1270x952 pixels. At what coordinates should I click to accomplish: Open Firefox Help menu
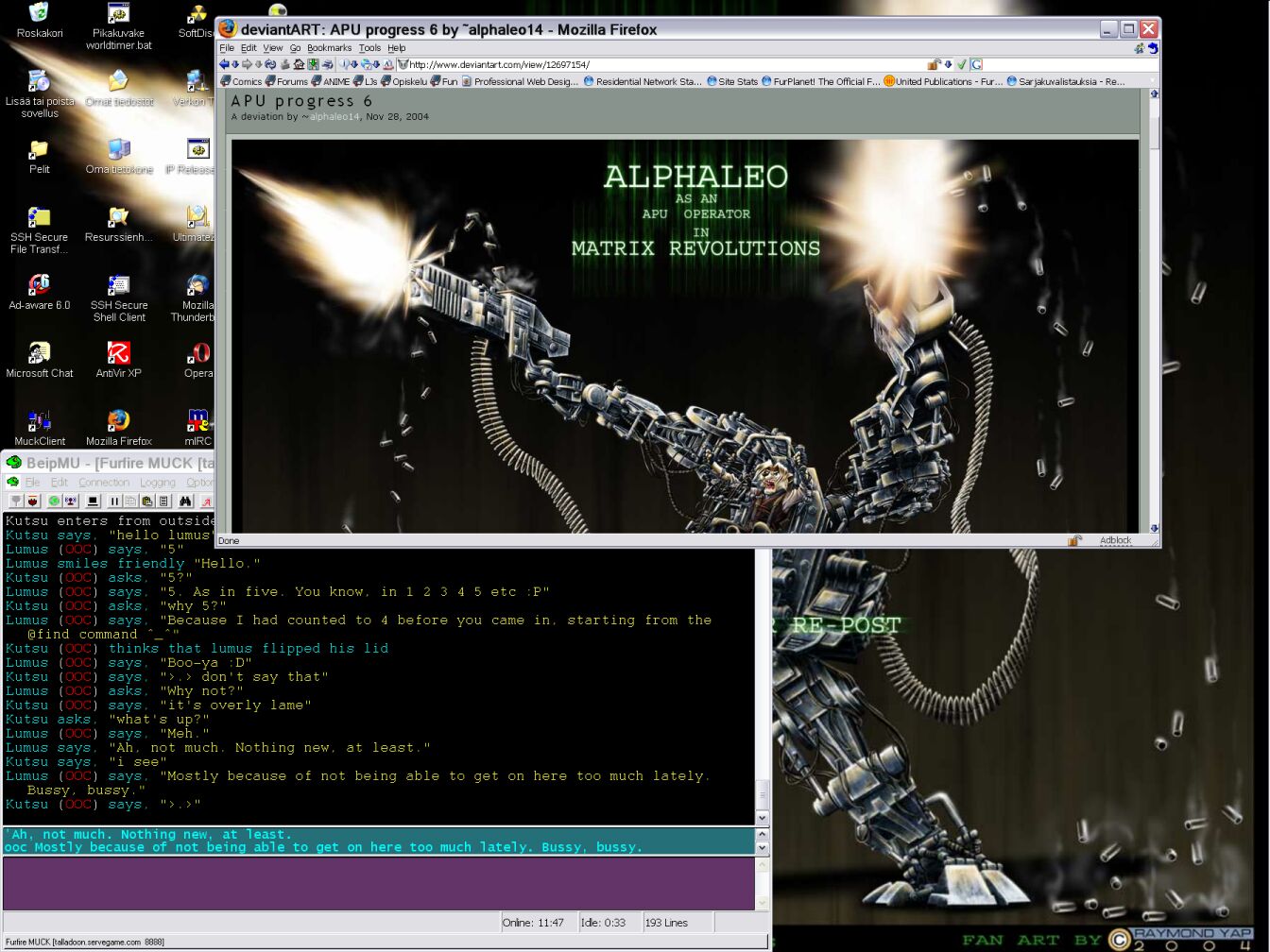click(397, 47)
